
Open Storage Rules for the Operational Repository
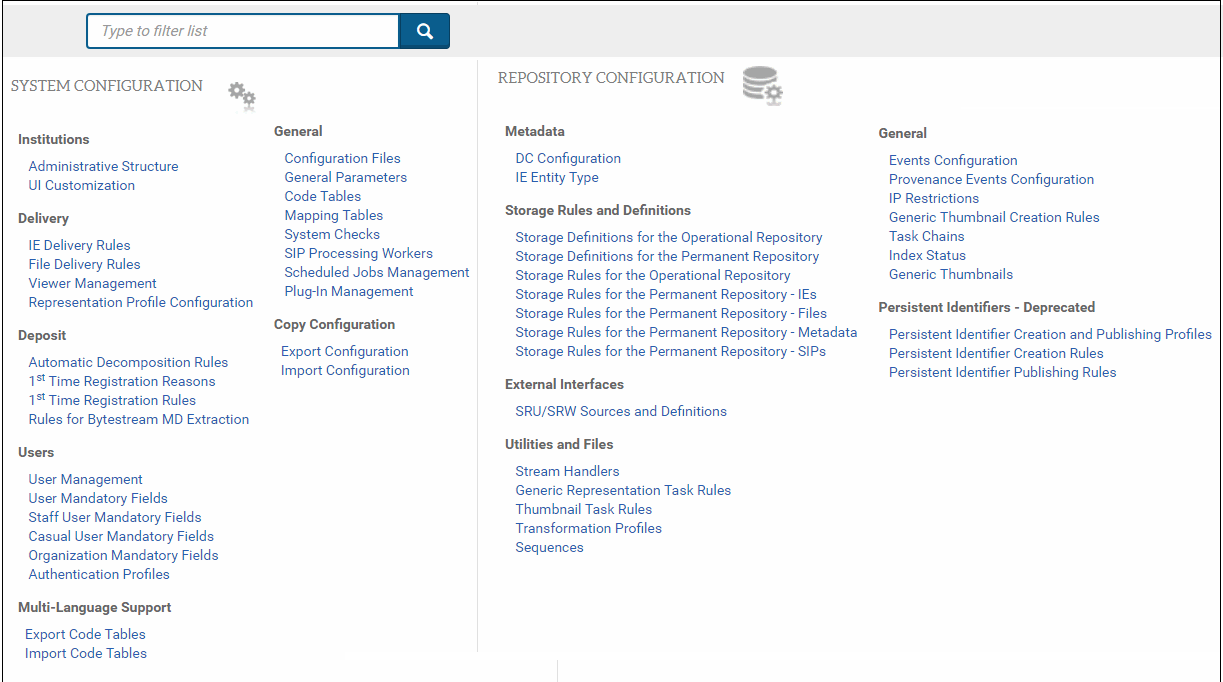pyautogui.click(x=652, y=275)
